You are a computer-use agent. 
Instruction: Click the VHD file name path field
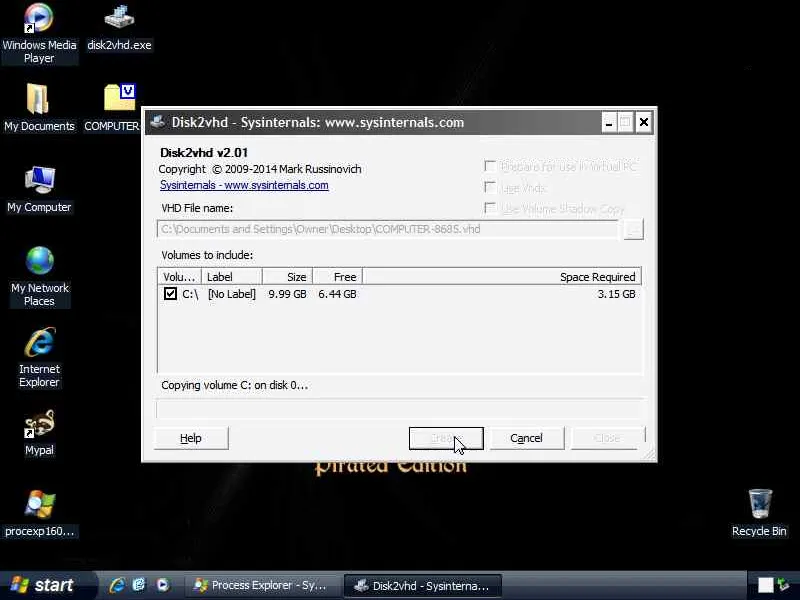(388, 229)
